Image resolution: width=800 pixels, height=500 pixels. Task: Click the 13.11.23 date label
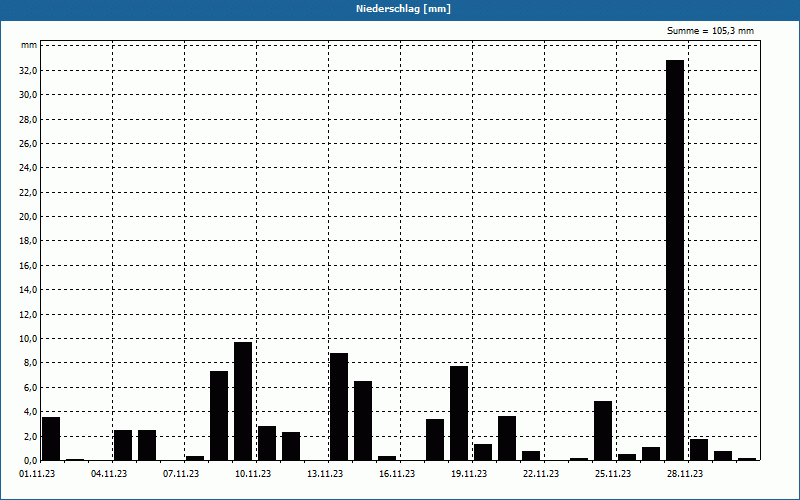tap(324, 474)
